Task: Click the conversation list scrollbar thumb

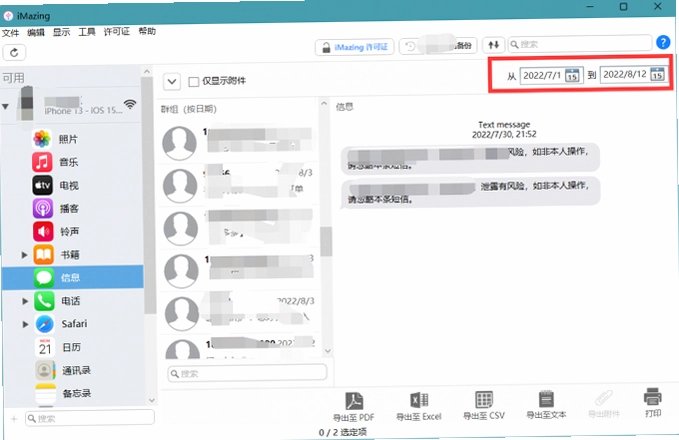Action: pos(326,241)
